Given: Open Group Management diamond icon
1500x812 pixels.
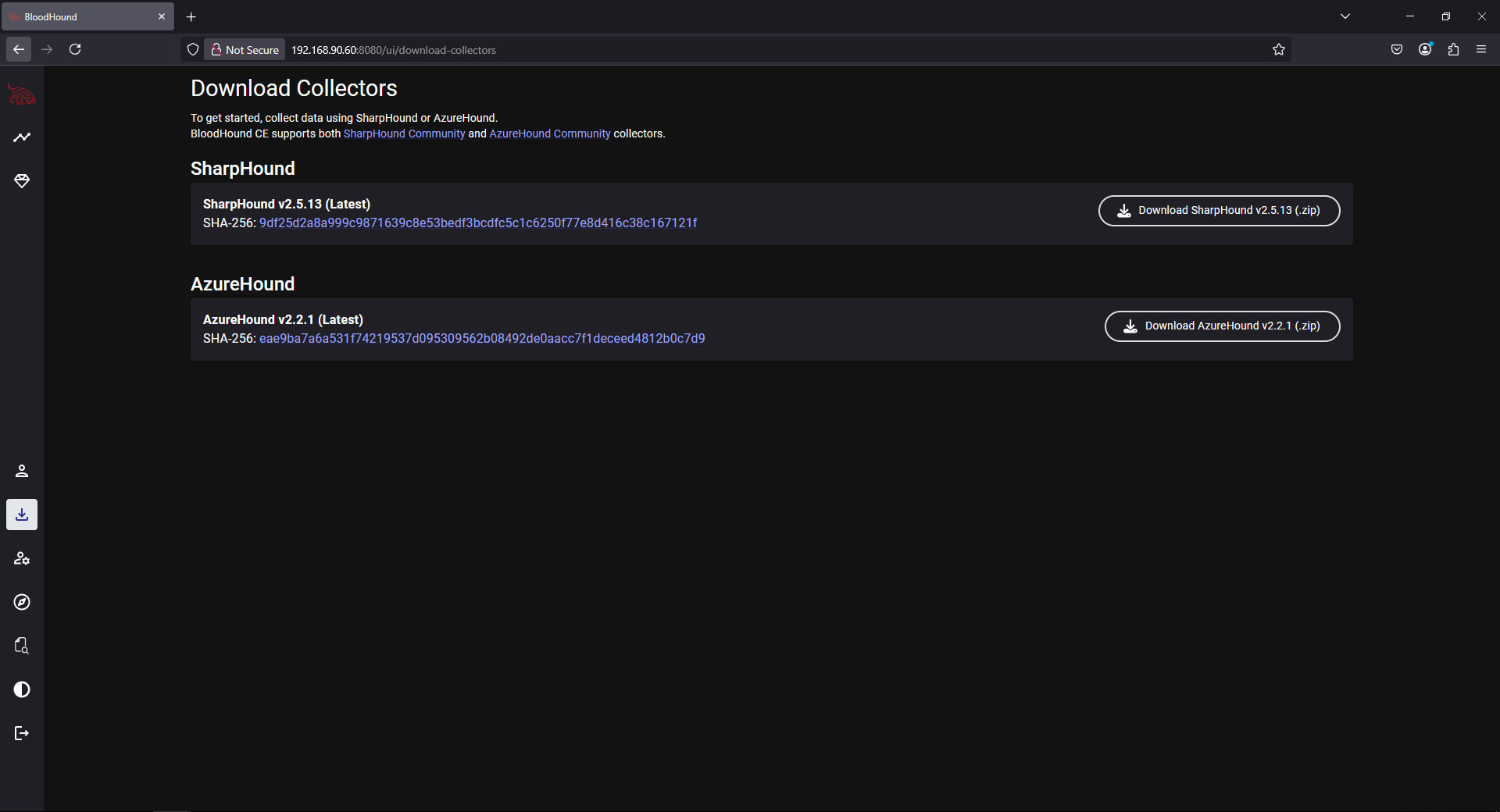Looking at the screenshot, I should (22, 181).
